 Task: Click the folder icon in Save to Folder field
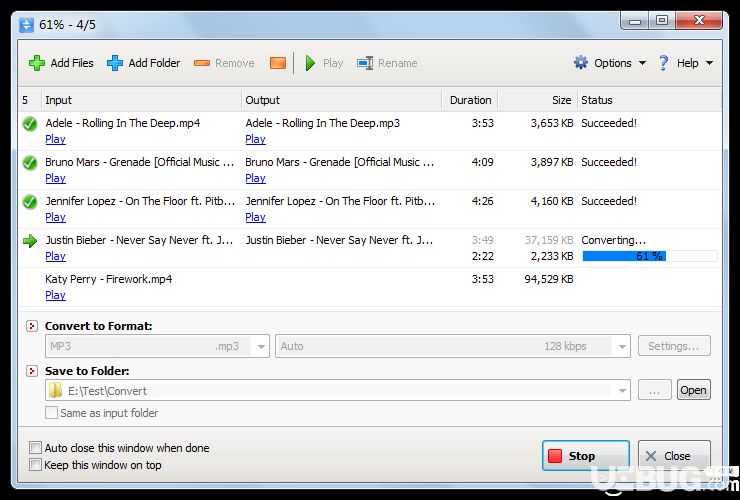tap(56, 390)
